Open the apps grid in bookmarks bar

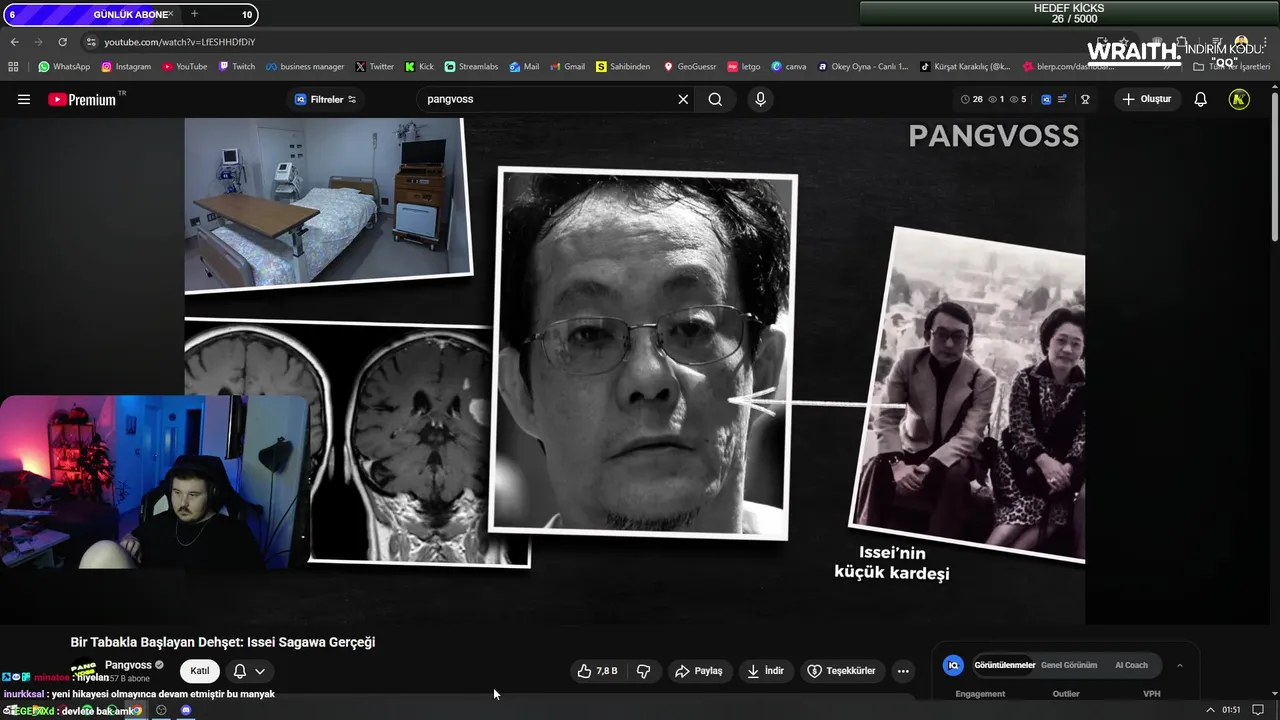13,67
